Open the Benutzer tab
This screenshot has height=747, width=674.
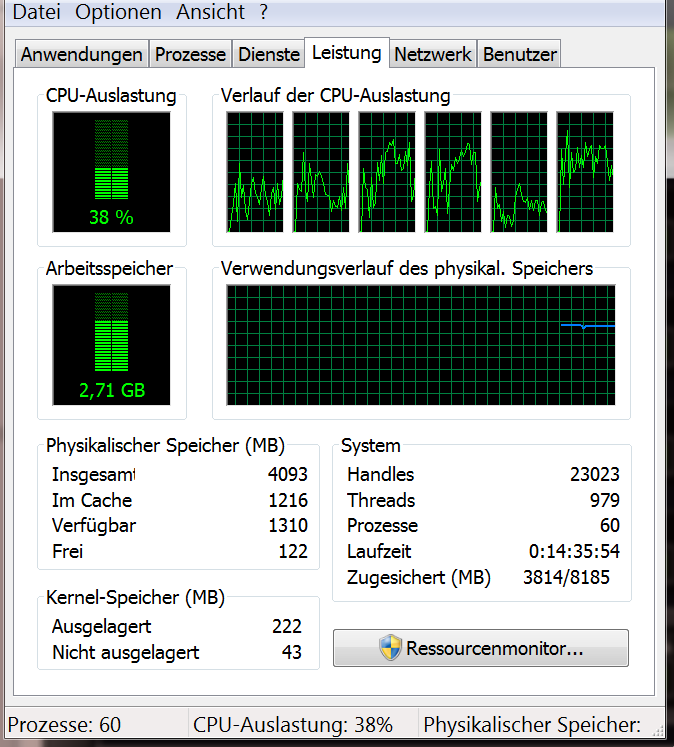[x=519, y=54]
